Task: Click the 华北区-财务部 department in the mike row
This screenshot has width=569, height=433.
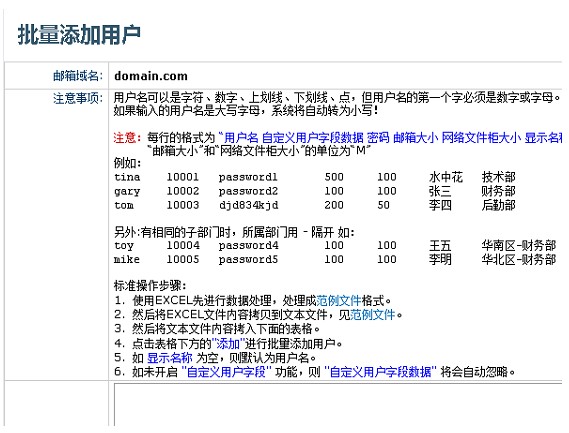Action: [x=519, y=260]
